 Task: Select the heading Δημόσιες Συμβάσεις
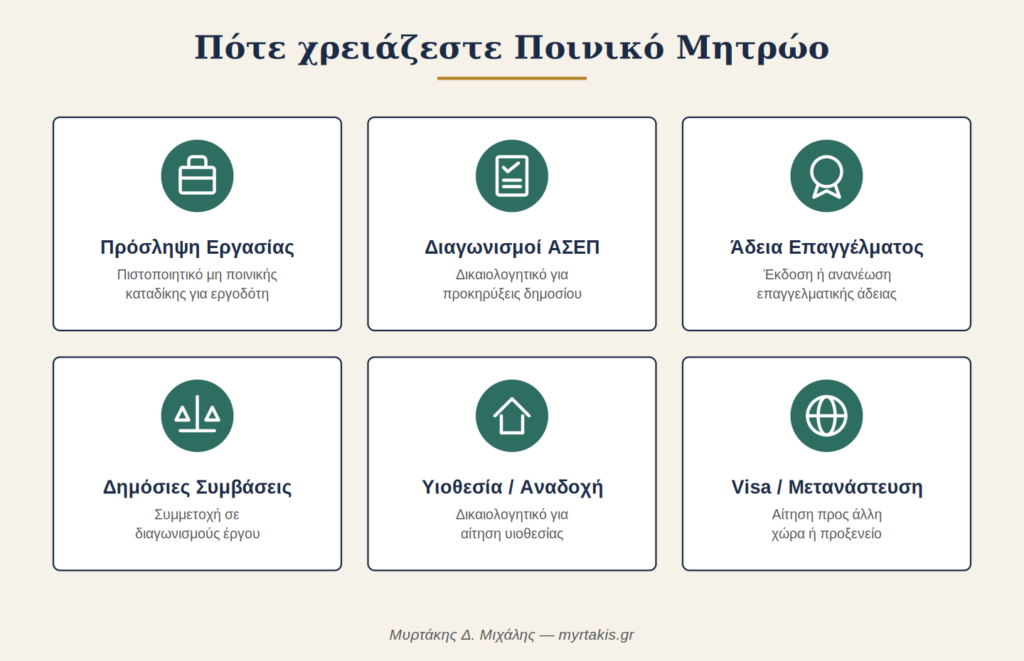coord(197,487)
